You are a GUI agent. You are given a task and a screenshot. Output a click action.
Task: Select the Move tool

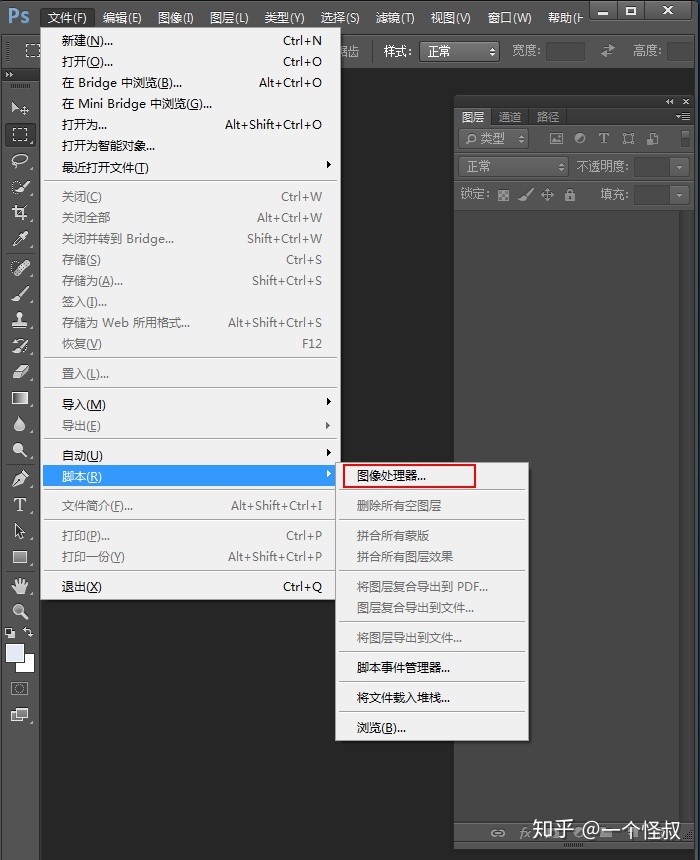pyautogui.click(x=20, y=108)
